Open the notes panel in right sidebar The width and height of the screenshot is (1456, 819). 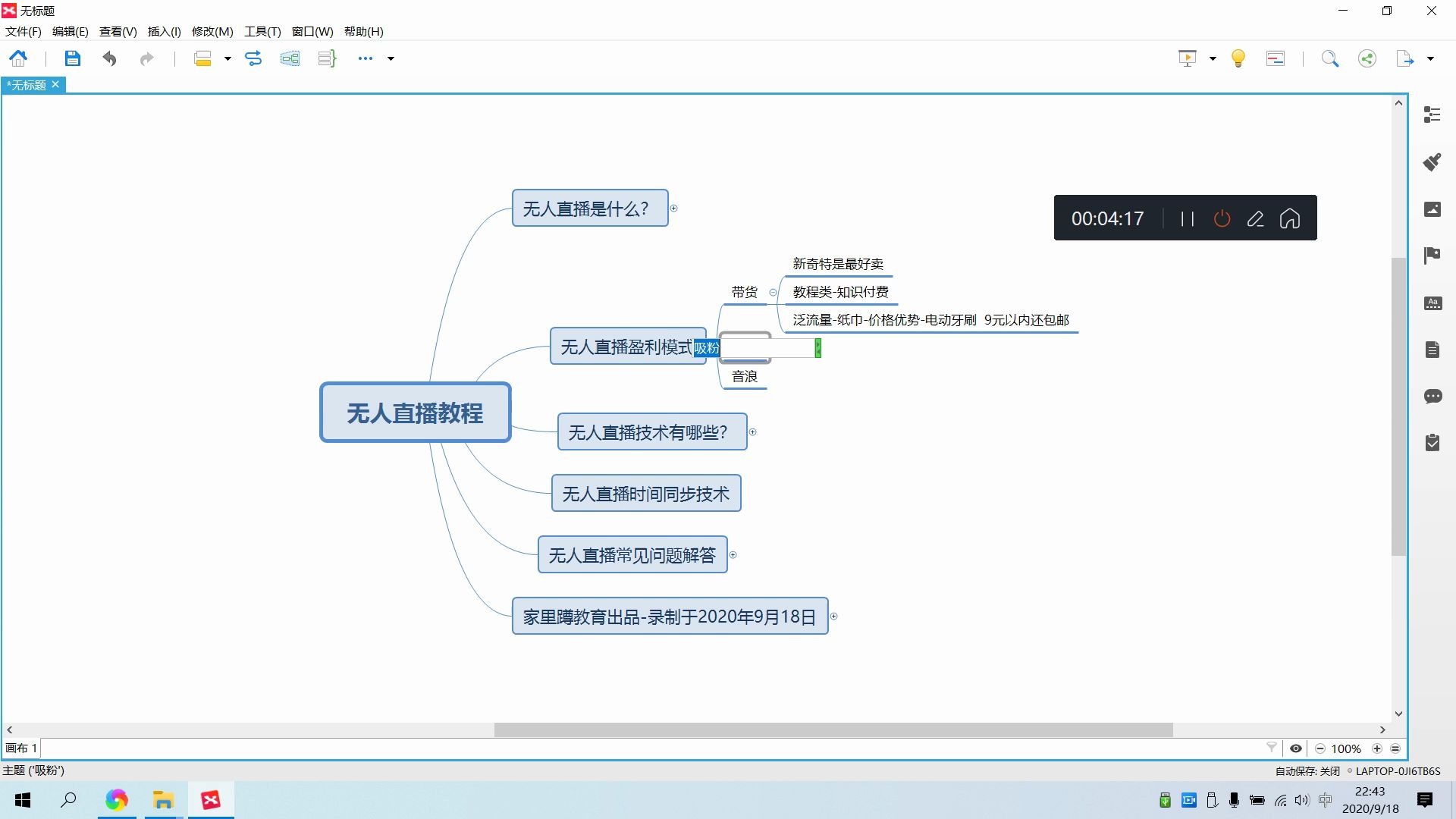[x=1432, y=349]
